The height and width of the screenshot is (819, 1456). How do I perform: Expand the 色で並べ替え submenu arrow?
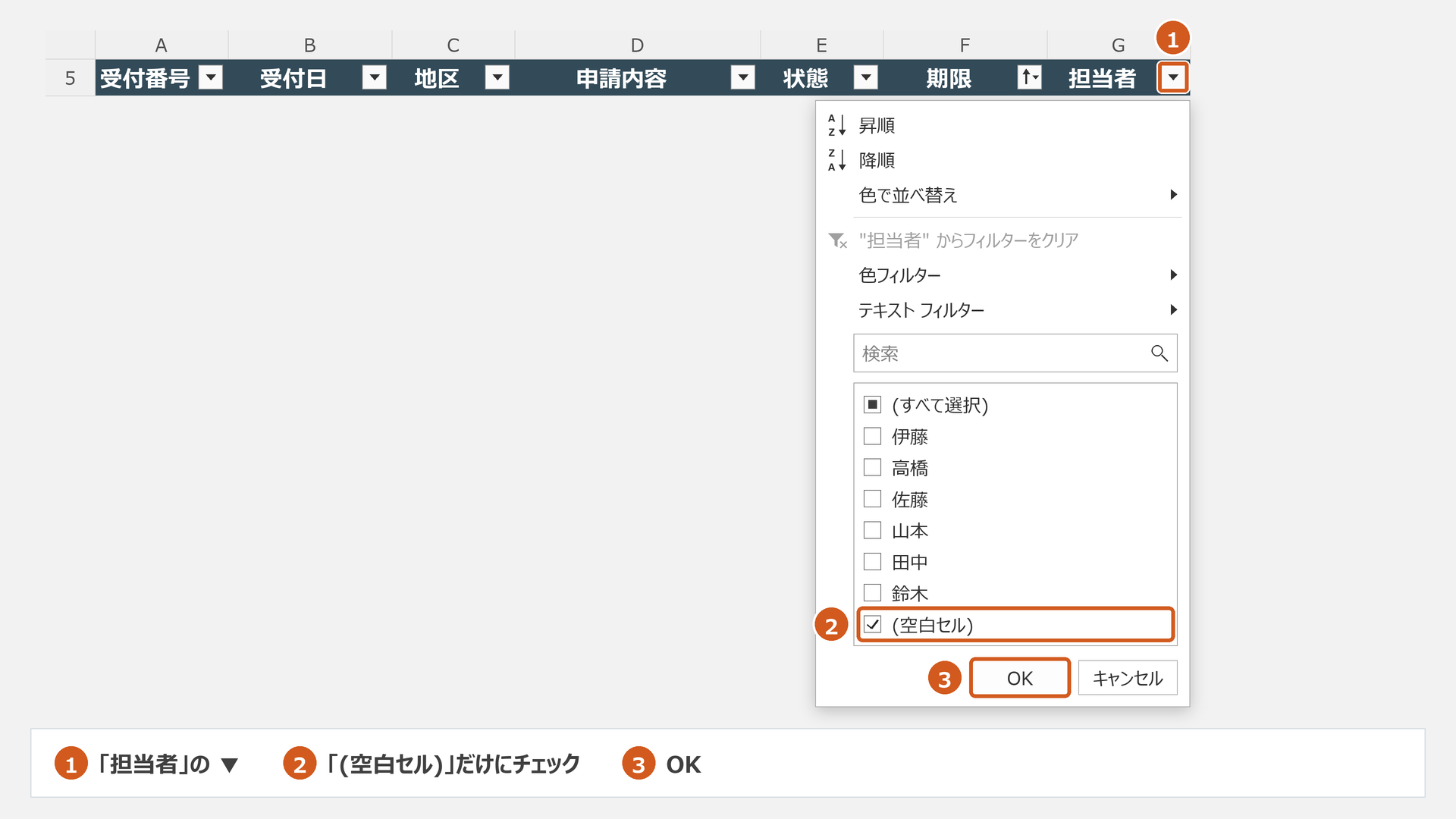1173,195
